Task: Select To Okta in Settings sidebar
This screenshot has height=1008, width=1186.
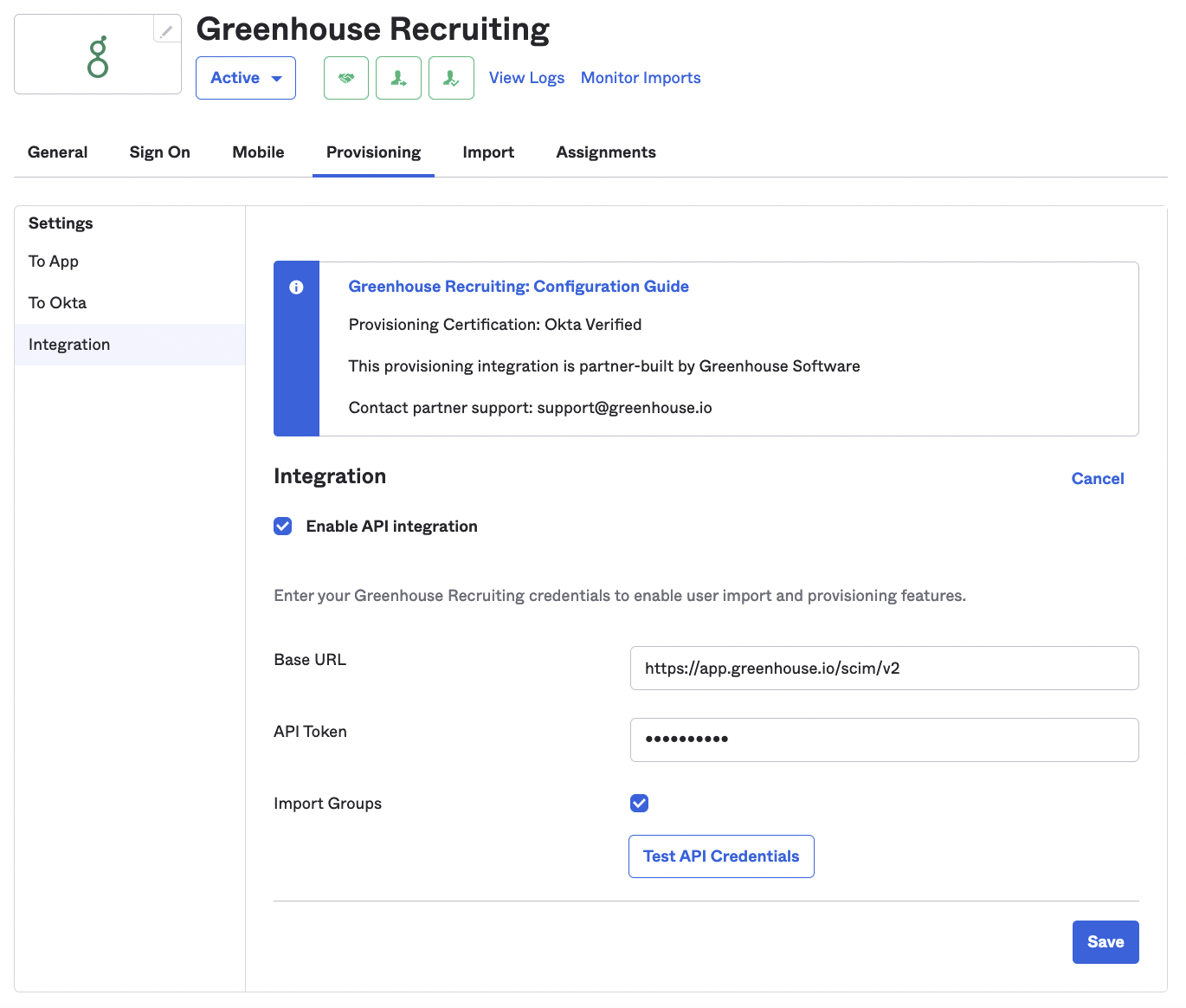Action: coord(130,303)
